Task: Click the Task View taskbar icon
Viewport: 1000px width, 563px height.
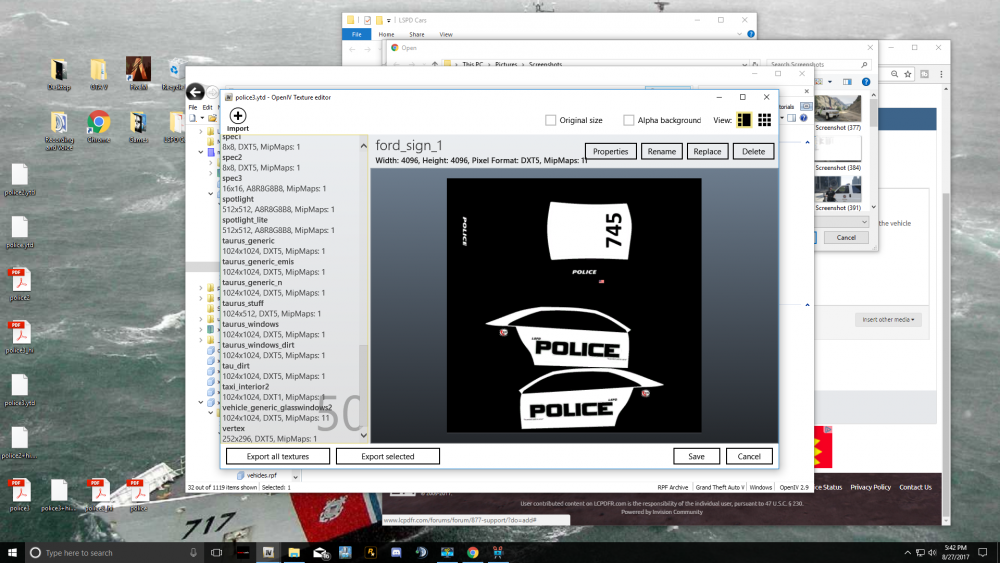Action: pos(216,552)
